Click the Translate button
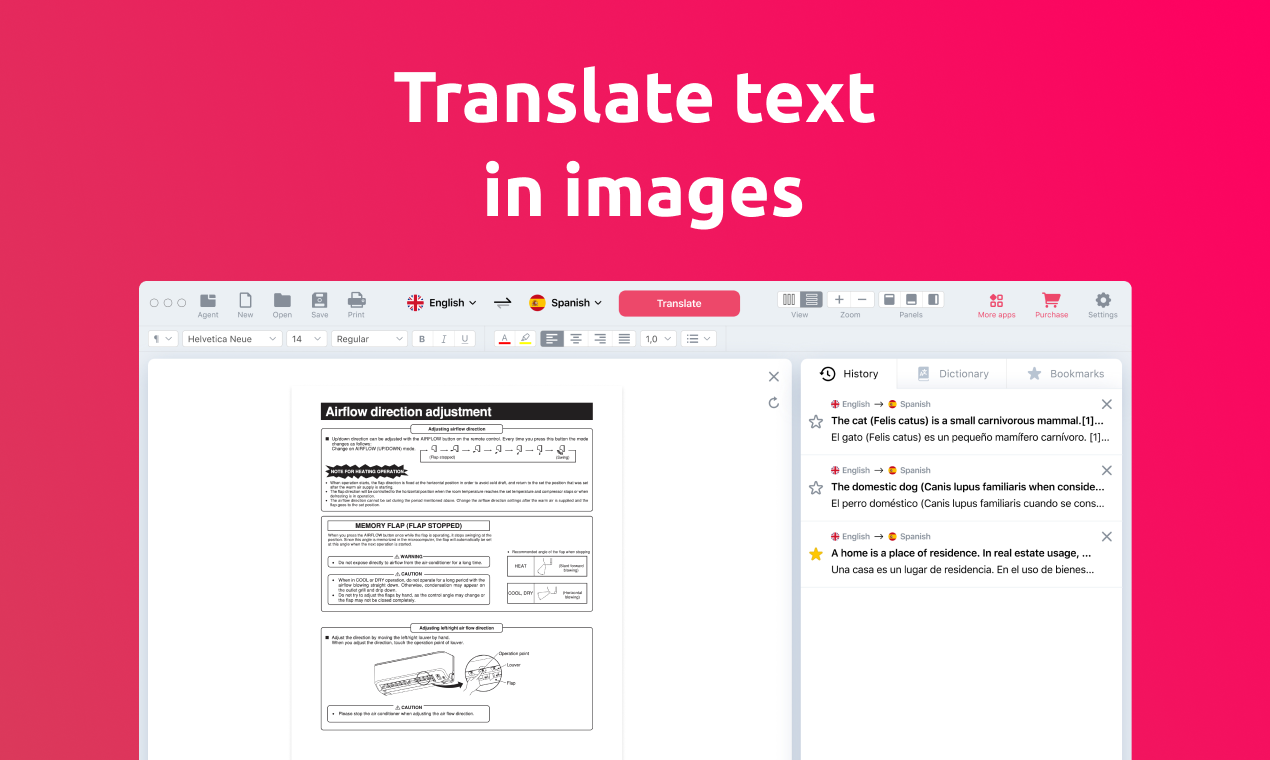1270x760 pixels. (679, 303)
